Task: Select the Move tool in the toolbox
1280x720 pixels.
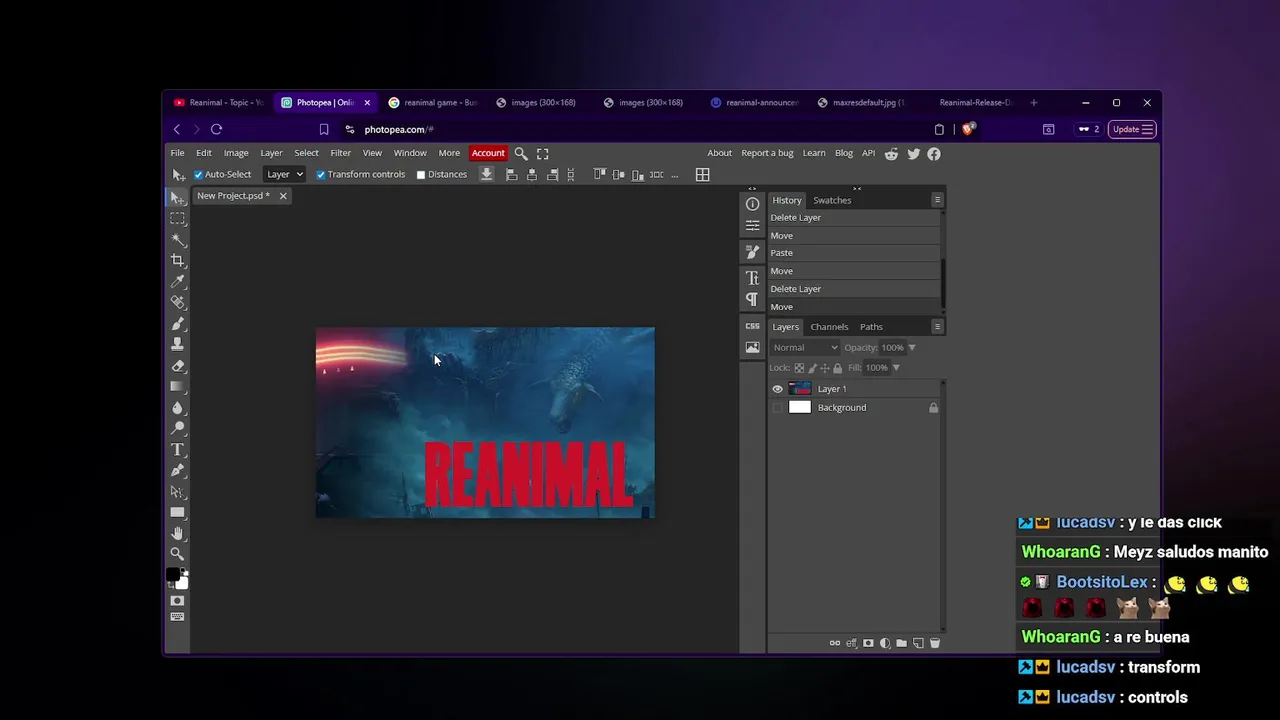Action: [177, 197]
